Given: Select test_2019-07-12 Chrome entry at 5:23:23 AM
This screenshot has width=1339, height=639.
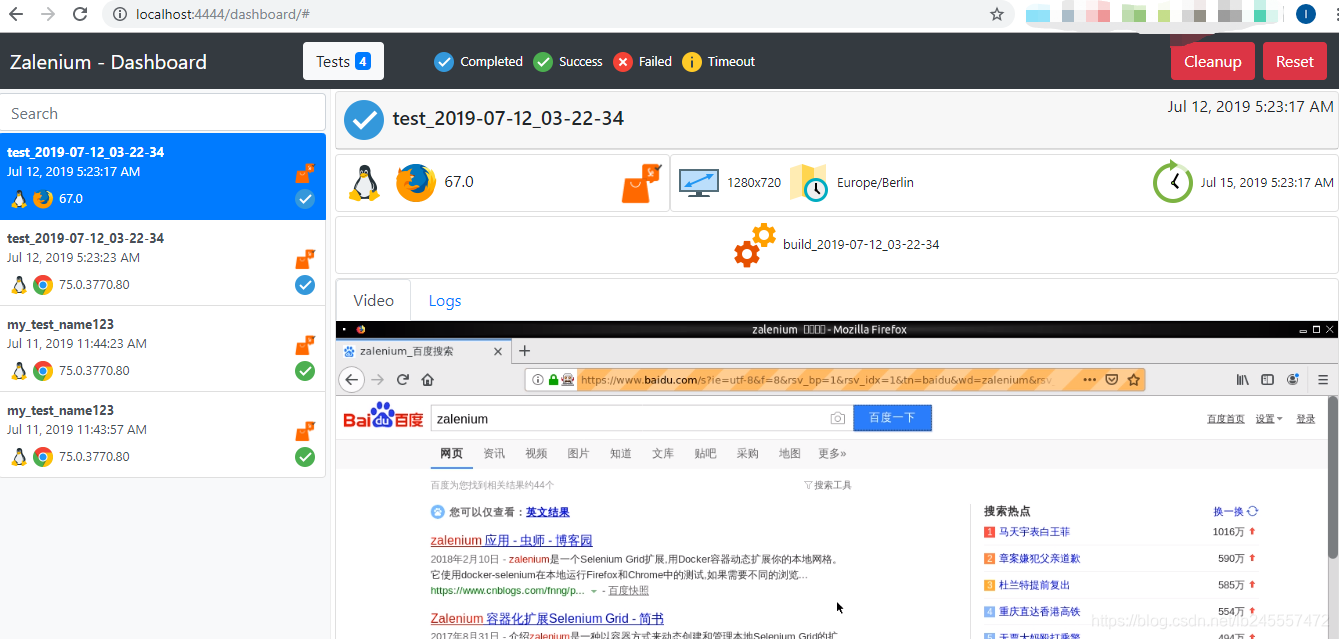Looking at the screenshot, I should pyautogui.click(x=163, y=262).
